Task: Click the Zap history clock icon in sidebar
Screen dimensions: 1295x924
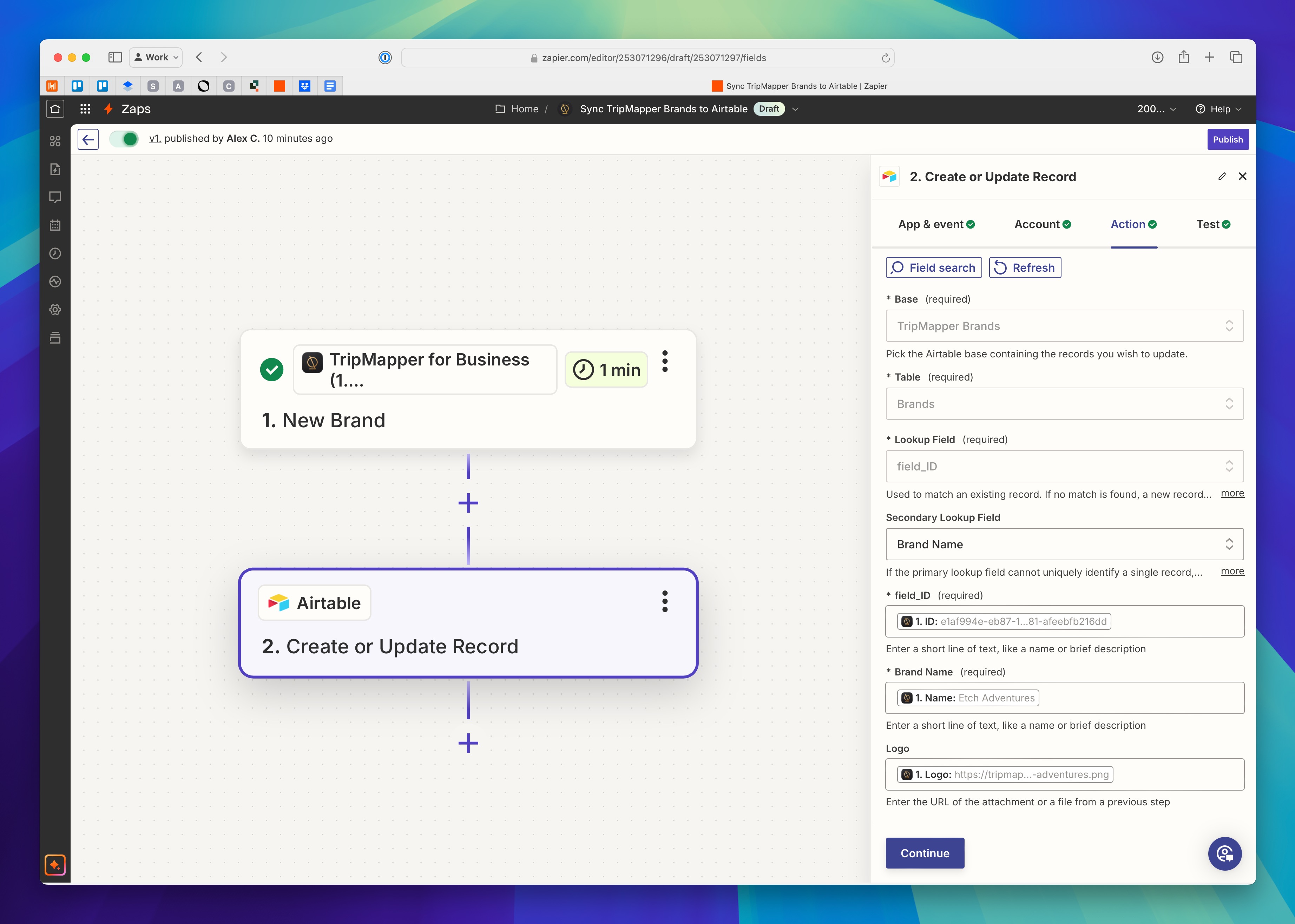Action: tap(55, 254)
